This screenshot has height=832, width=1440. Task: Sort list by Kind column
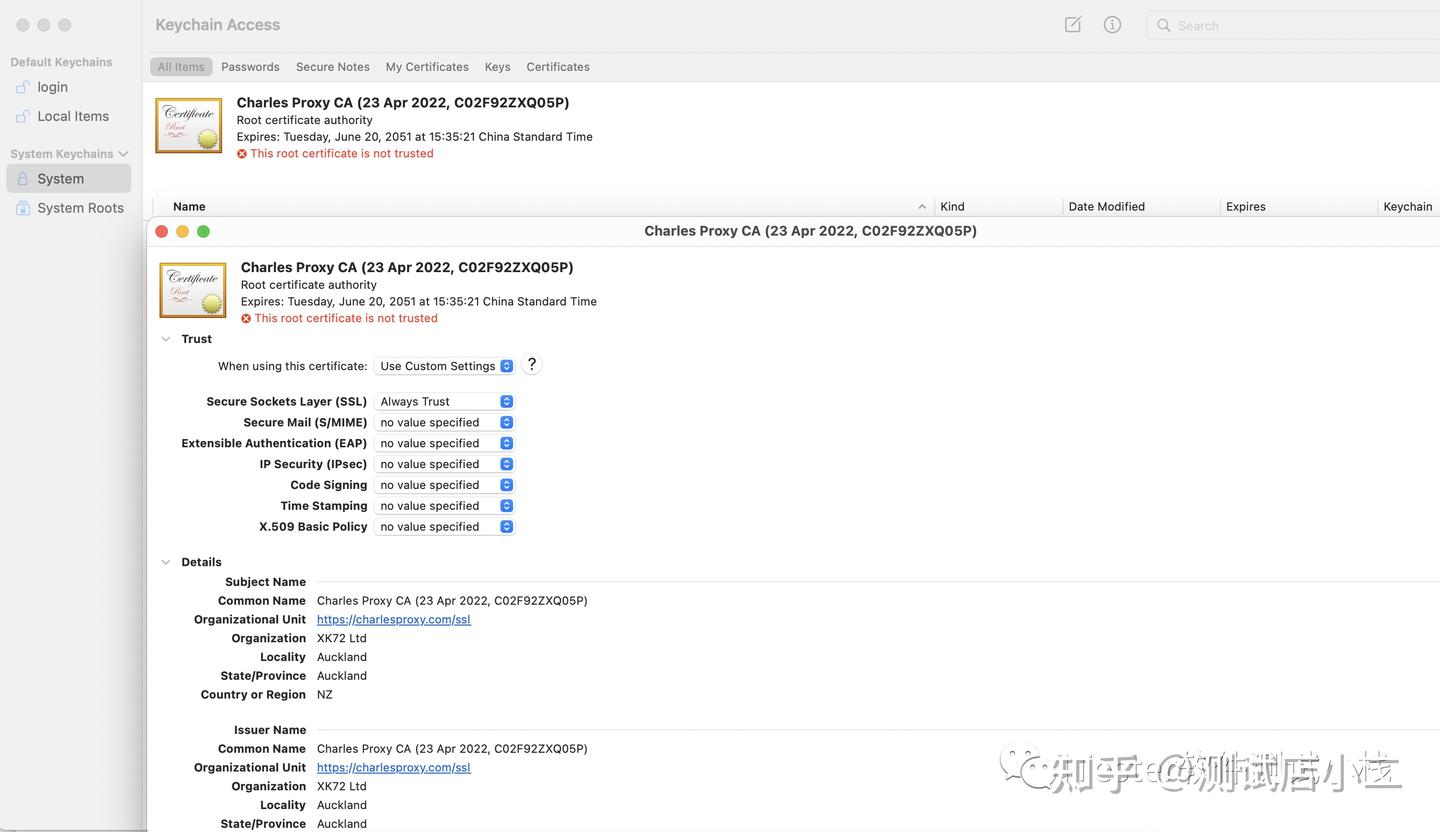click(x=999, y=207)
